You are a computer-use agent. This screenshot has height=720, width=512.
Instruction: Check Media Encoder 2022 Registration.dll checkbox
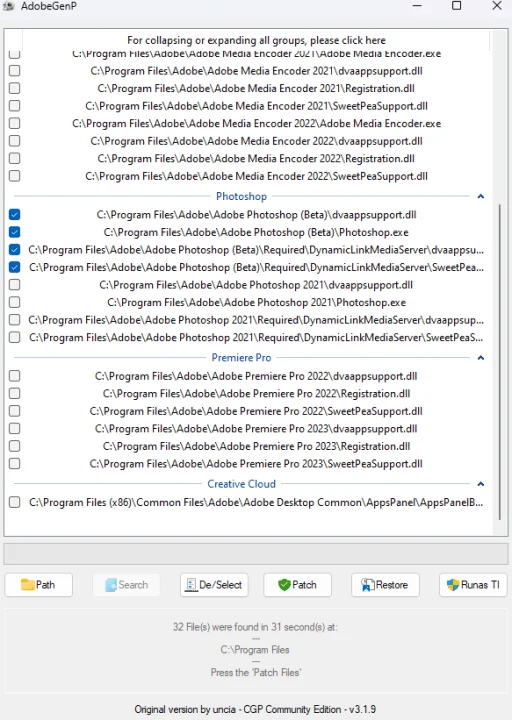(x=15, y=158)
